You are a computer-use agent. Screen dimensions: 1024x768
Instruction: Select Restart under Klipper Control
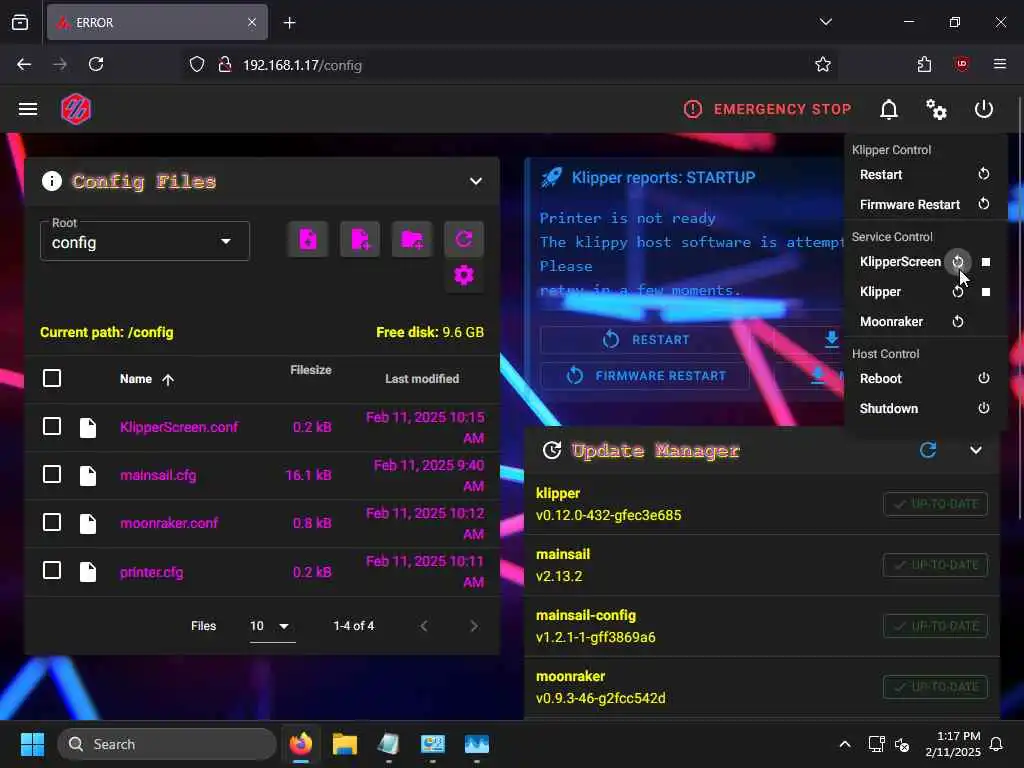(x=925, y=174)
